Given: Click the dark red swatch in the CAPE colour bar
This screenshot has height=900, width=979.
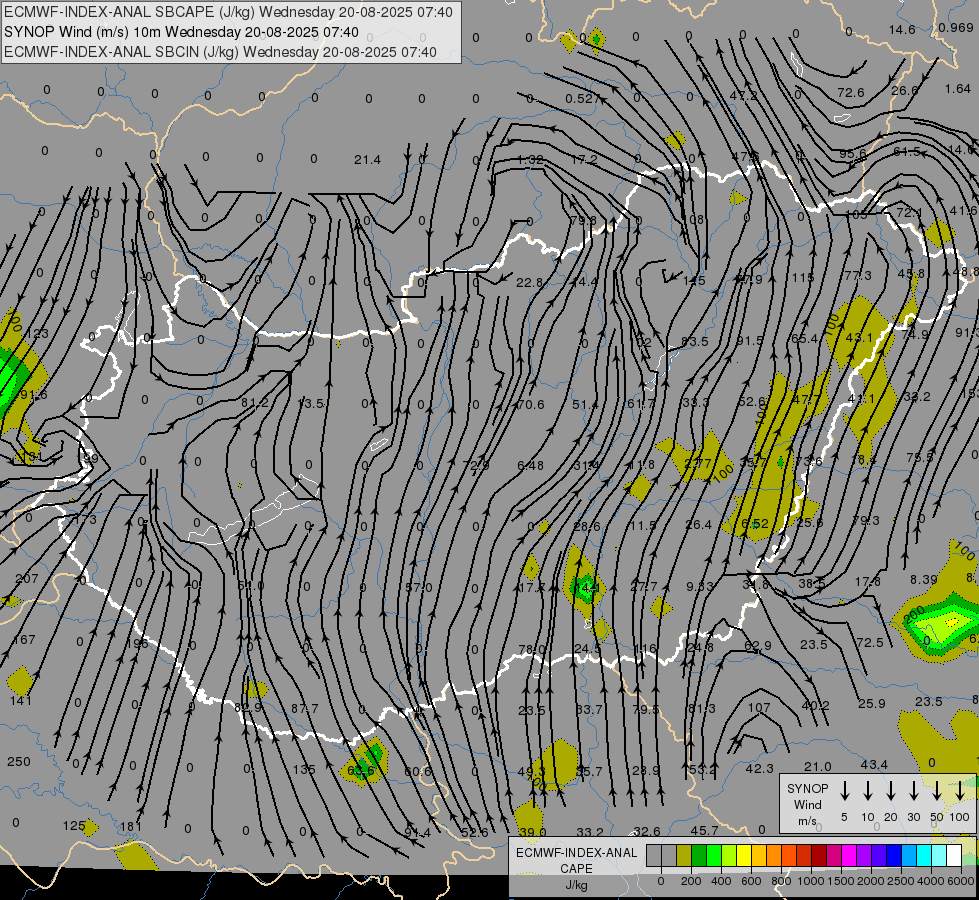Looking at the screenshot, I should pos(819,855).
